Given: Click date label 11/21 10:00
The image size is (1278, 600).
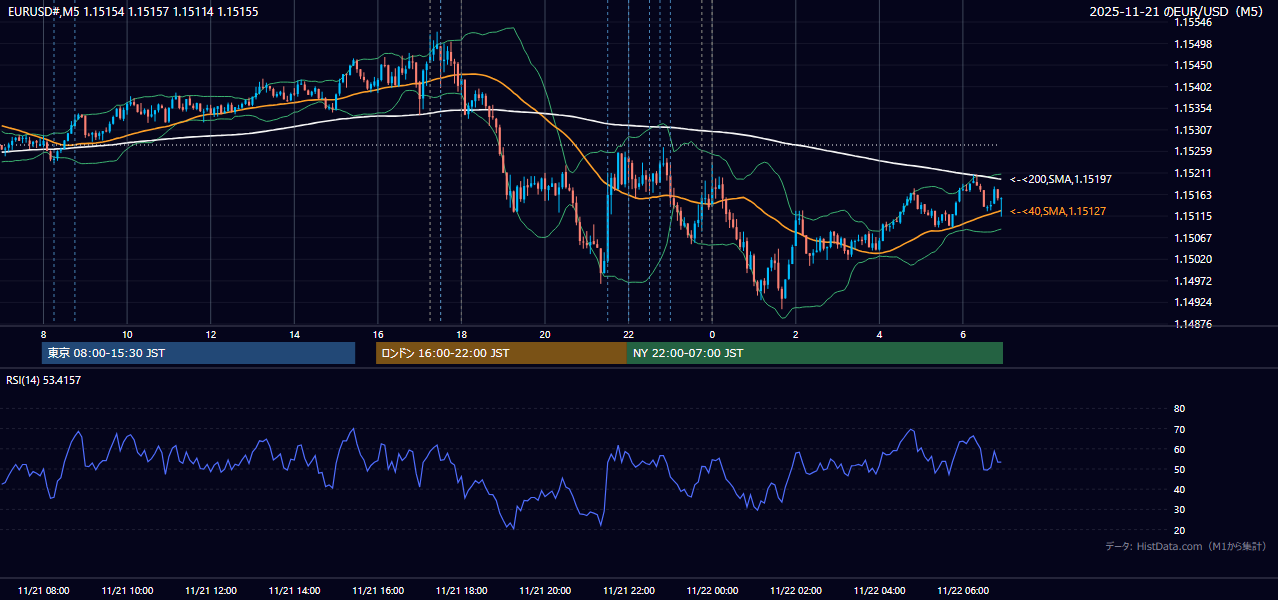Looking at the screenshot, I should click(x=128, y=591).
